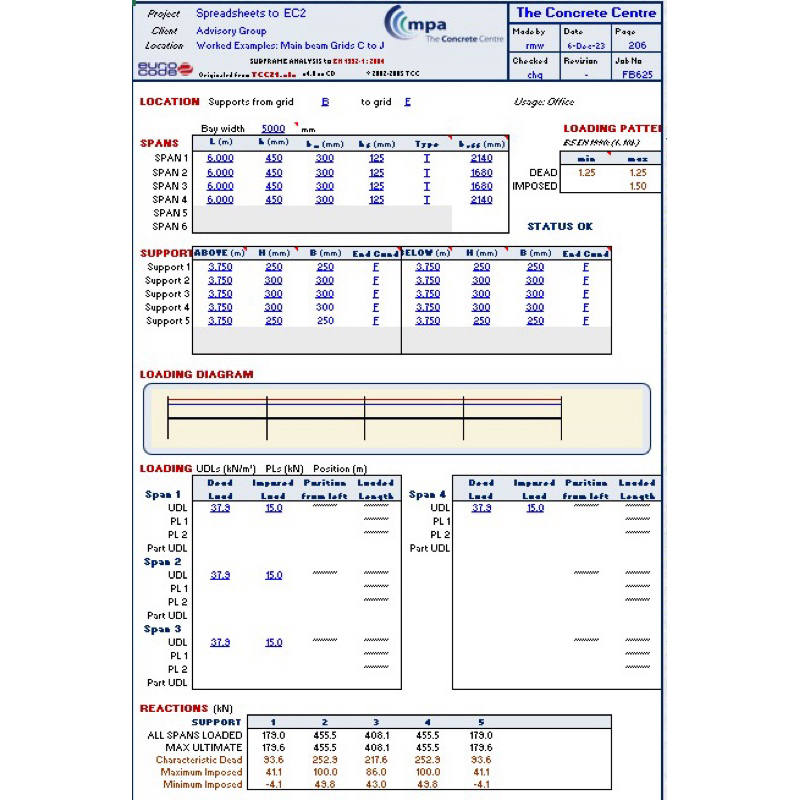Click the Span 3 'Part UDL' row label

pyautogui.click(x=167, y=683)
